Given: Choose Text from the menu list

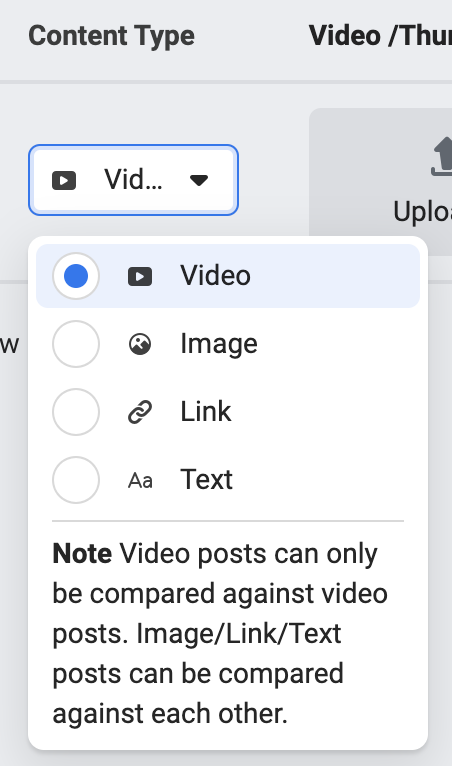Looking at the screenshot, I should point(228,480).
